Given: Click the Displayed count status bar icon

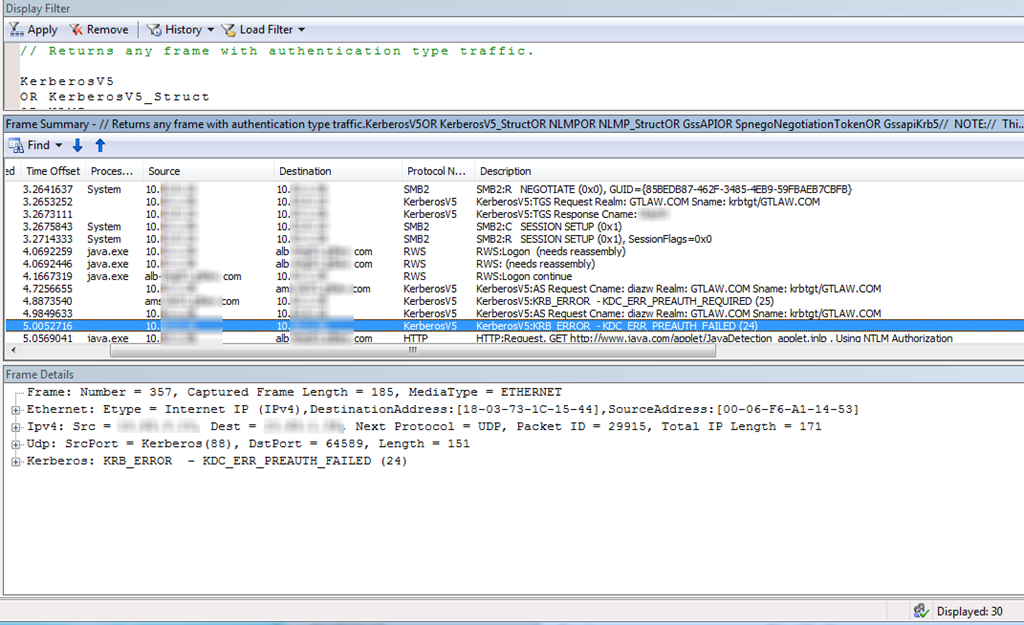Looking at the screenshot, I should click(921, 611).
